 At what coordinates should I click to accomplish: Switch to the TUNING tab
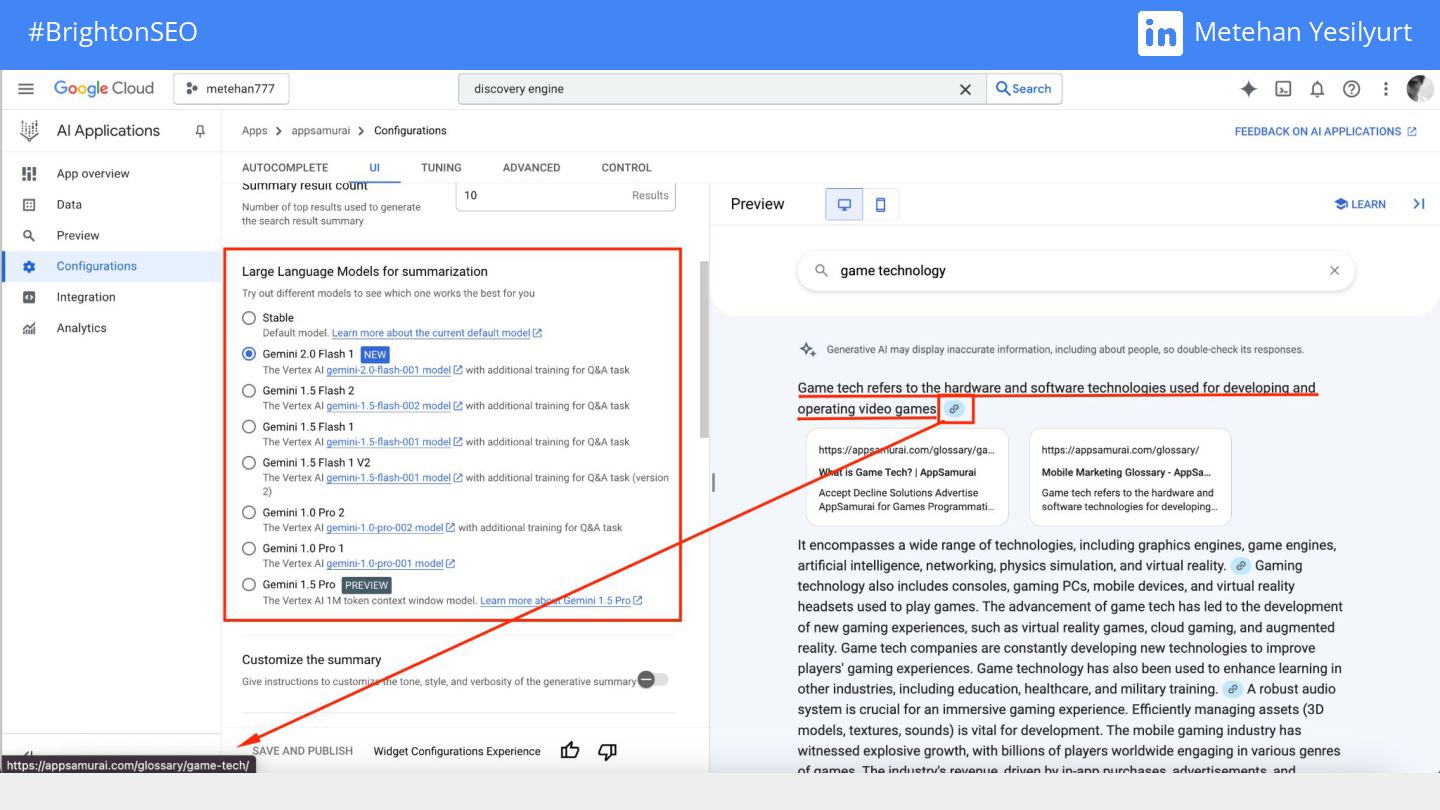[441, 168]
